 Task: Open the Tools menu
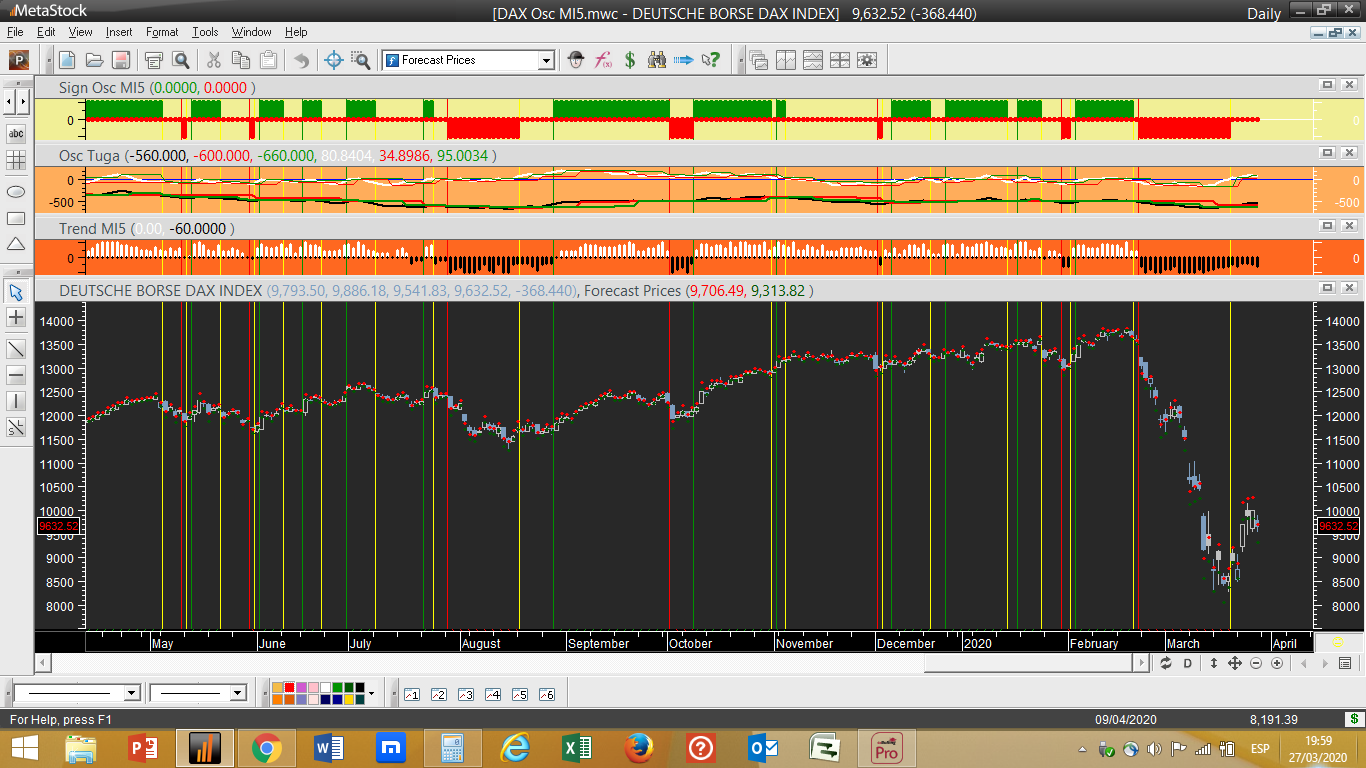tap(205, 32)
